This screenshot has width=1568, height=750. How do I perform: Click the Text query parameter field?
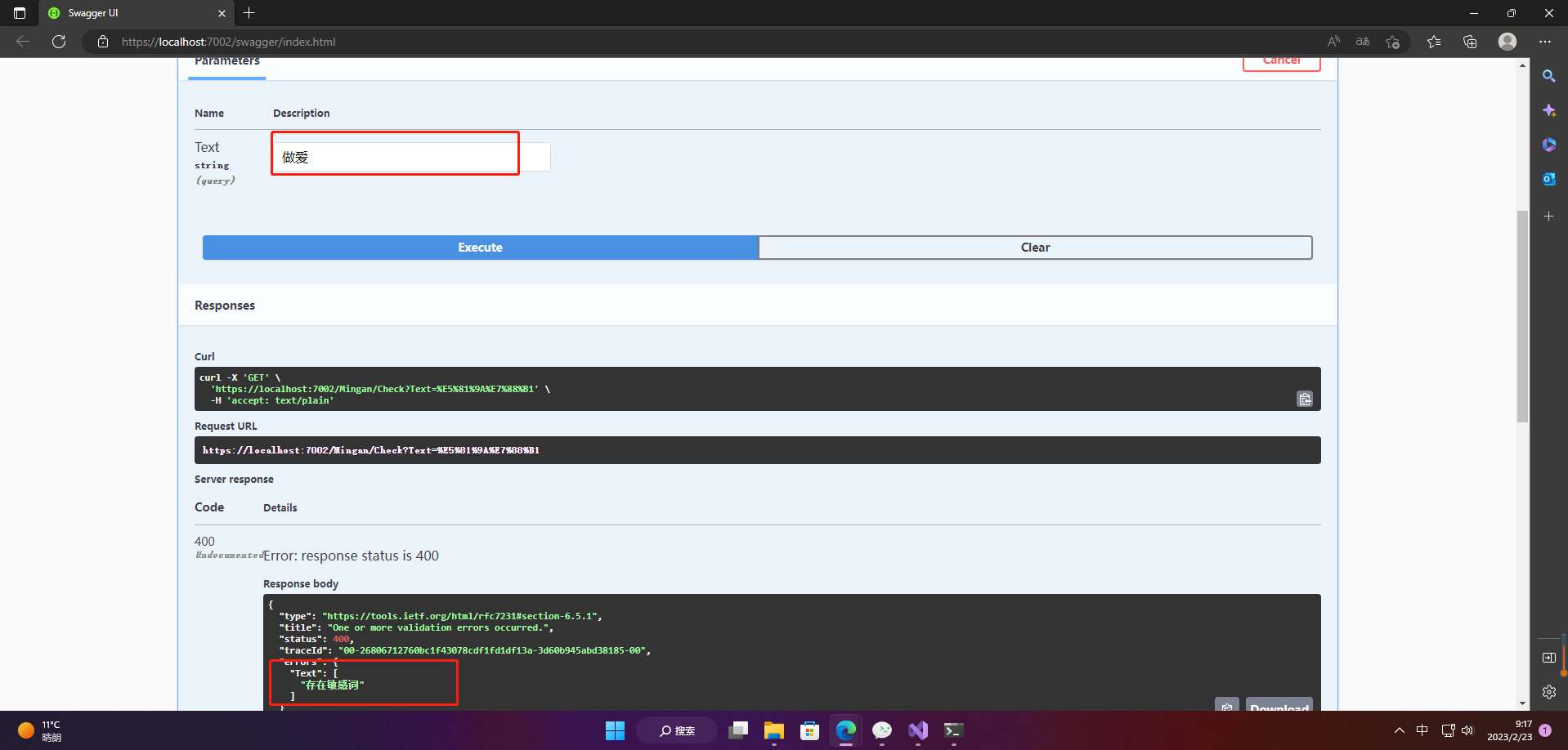click(x=395, y=156)
